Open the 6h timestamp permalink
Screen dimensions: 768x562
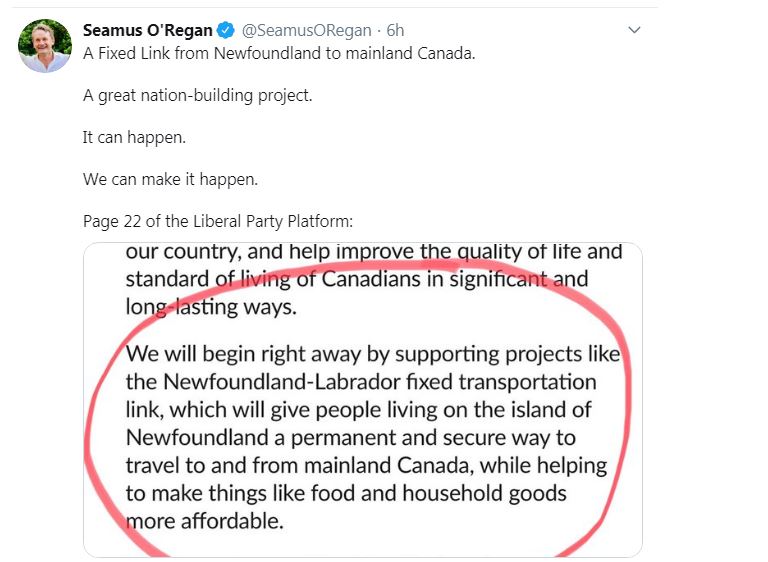395,30
